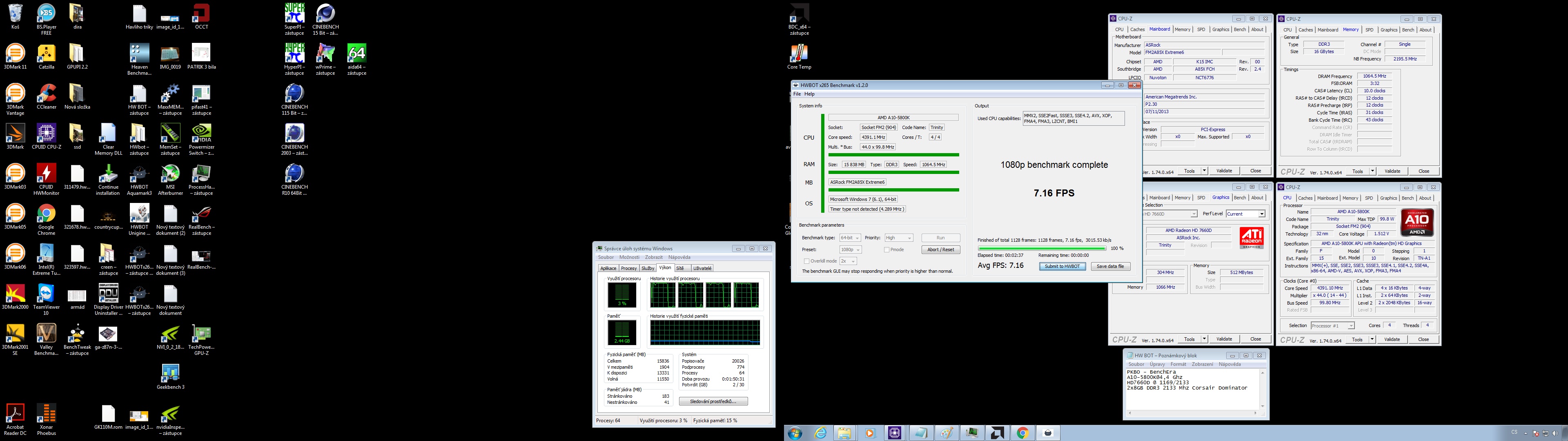
Task: Launch Core Temp desktop icon
Action: [x=799, y=57]
